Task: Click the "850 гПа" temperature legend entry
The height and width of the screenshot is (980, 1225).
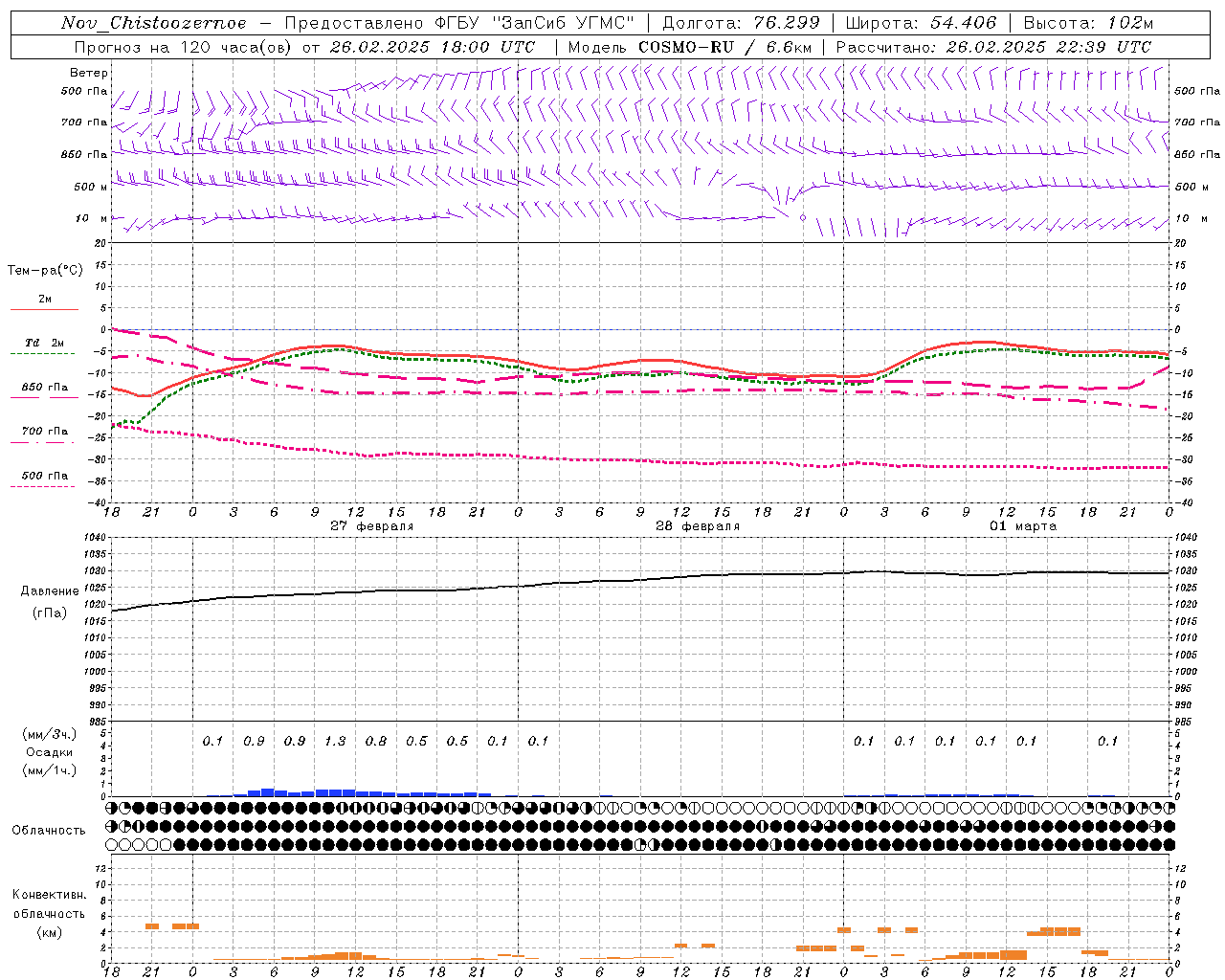Action: (x=45, y=388)
